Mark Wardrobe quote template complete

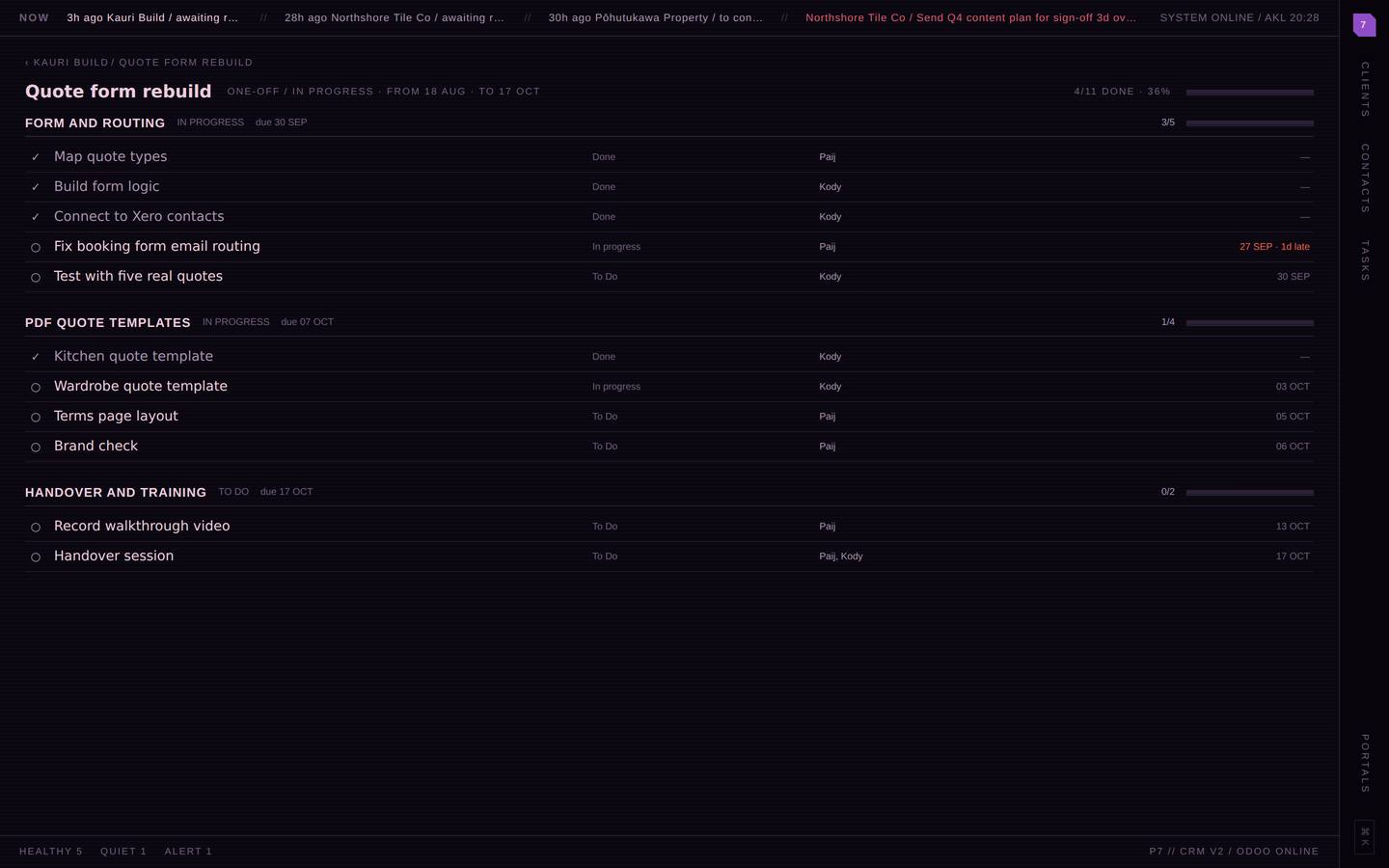click(36, 388)
